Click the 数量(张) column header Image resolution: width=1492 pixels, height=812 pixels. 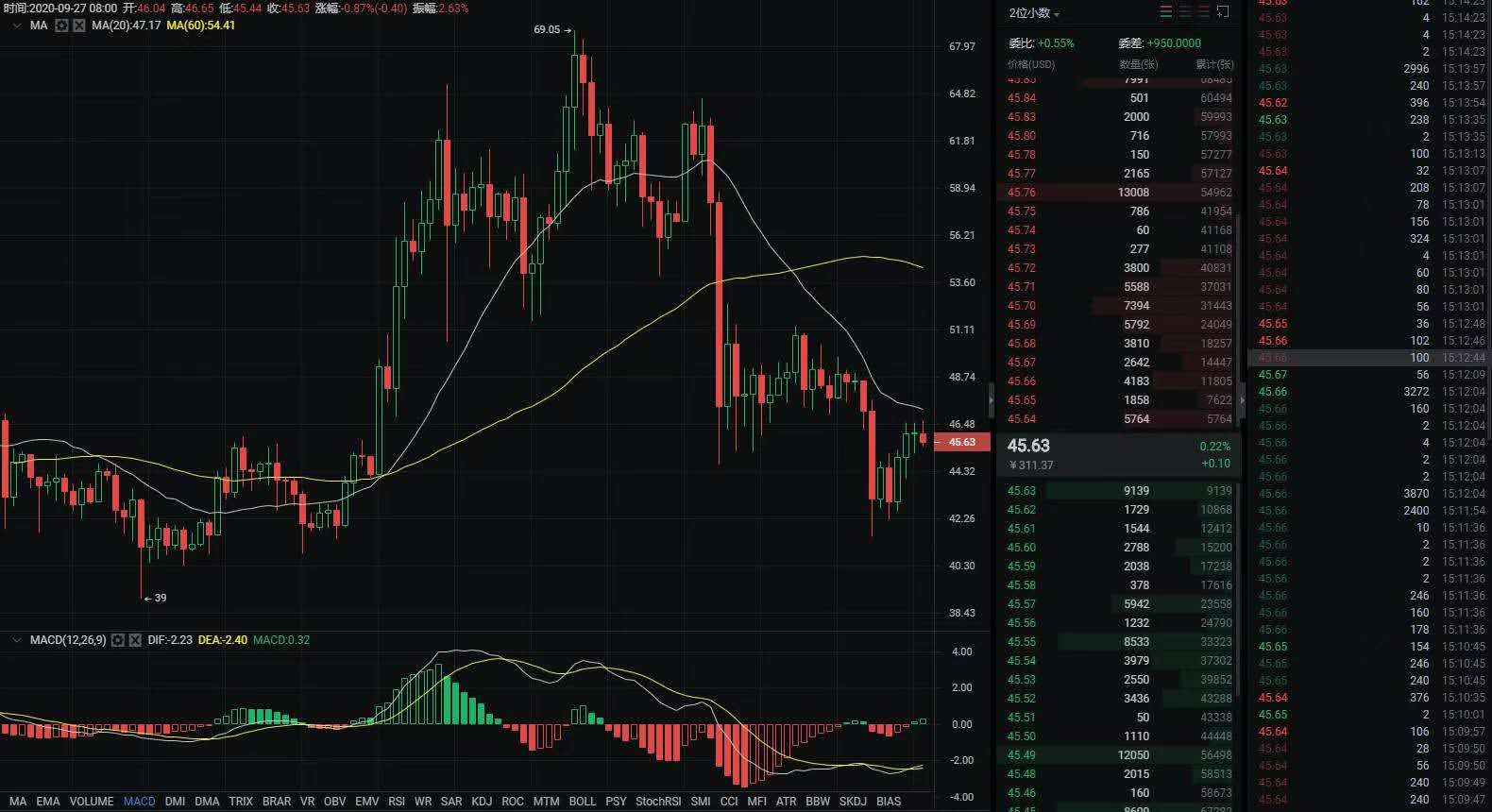click(1138, 64)
